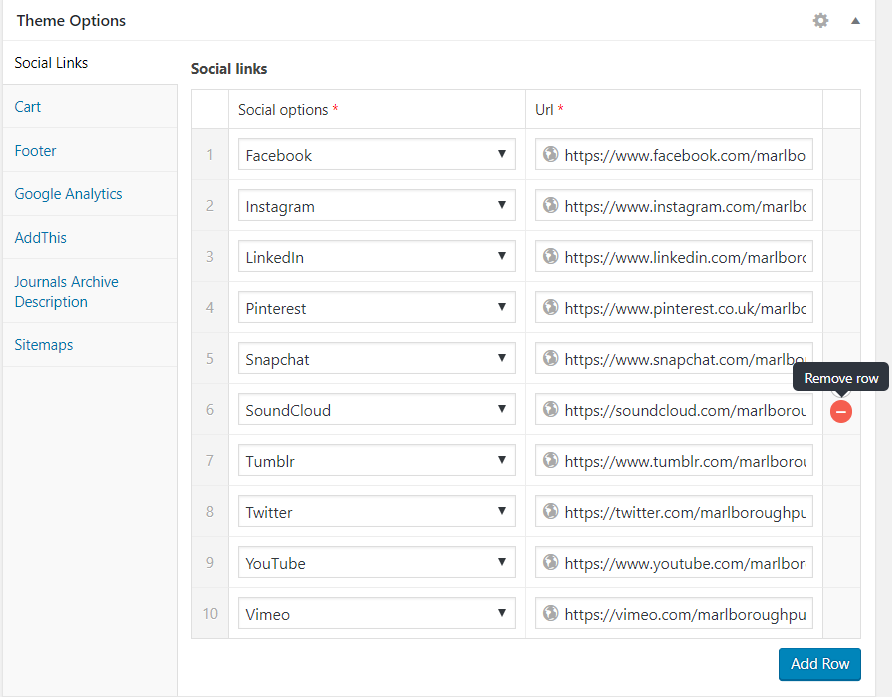Open the Theme Options gear settings
892x697 pixels.
[x=820, y=21]
